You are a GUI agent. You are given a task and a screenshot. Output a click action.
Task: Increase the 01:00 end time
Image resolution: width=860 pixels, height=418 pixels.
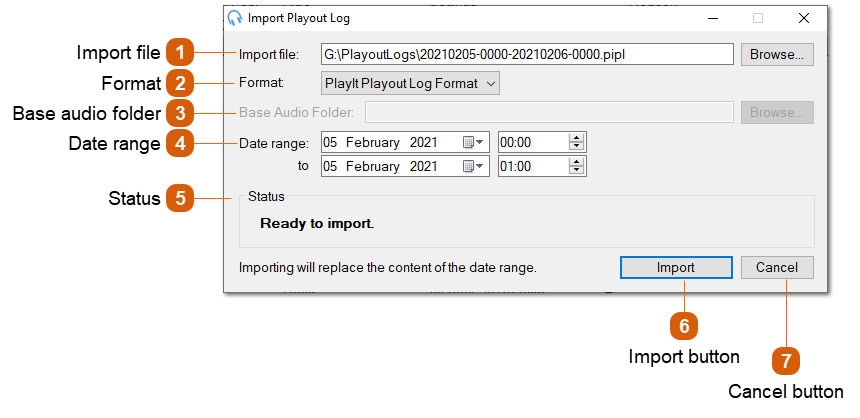[x=576, y=161]
